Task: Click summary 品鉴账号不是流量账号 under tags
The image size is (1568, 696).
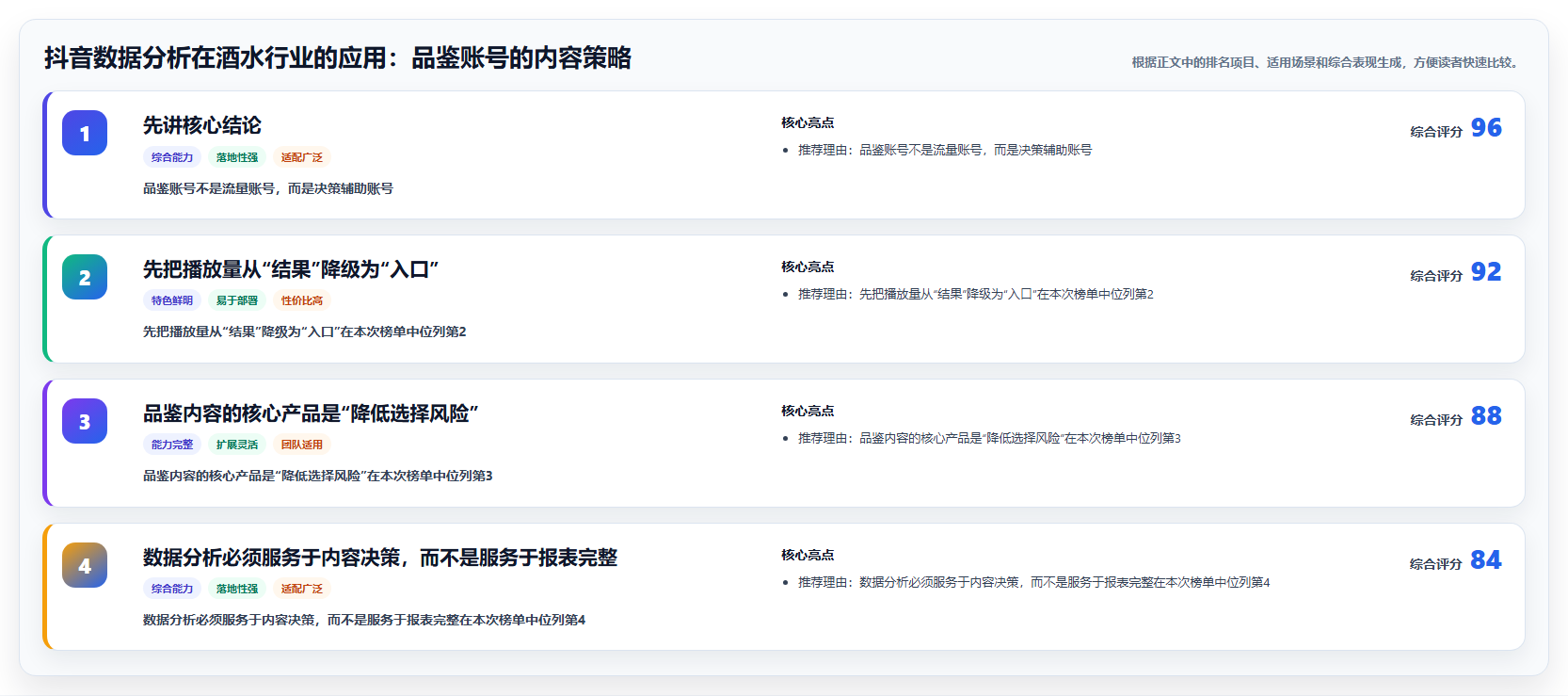Action: coord(268,188)
